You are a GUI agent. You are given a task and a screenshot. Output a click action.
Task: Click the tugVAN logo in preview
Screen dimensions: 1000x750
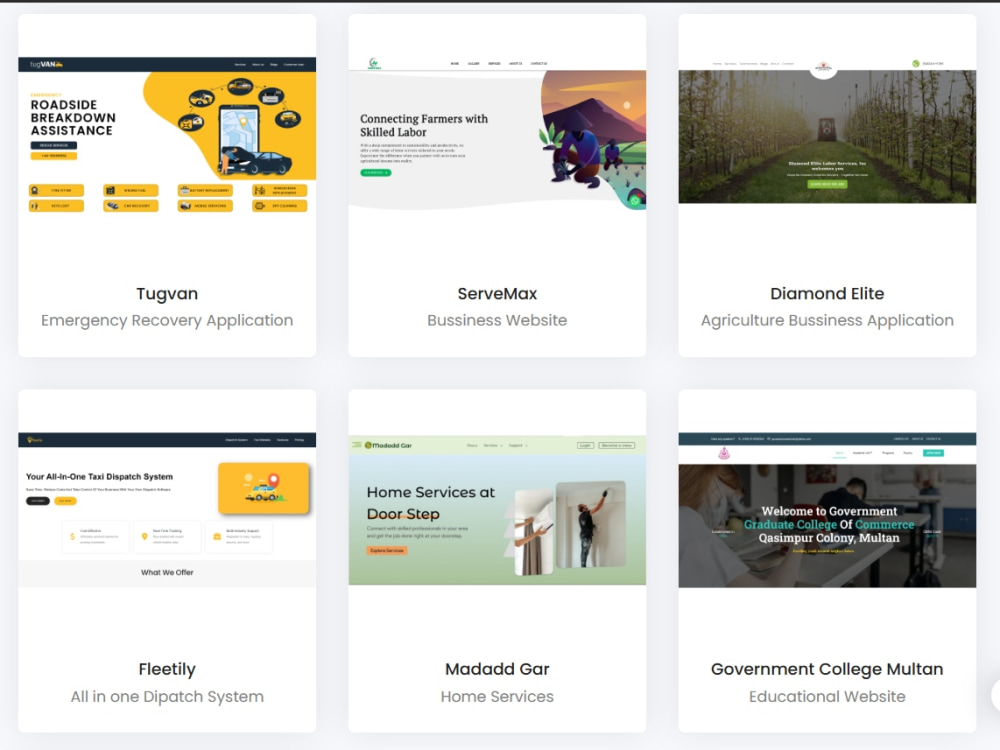(46, 64)
